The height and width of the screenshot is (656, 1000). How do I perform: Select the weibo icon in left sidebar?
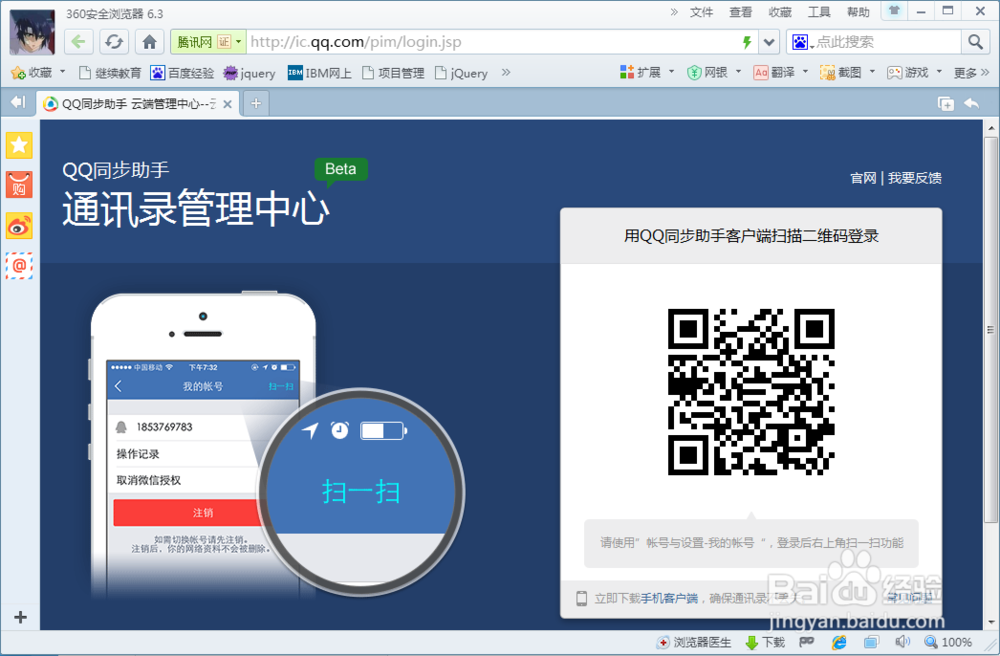18,225
